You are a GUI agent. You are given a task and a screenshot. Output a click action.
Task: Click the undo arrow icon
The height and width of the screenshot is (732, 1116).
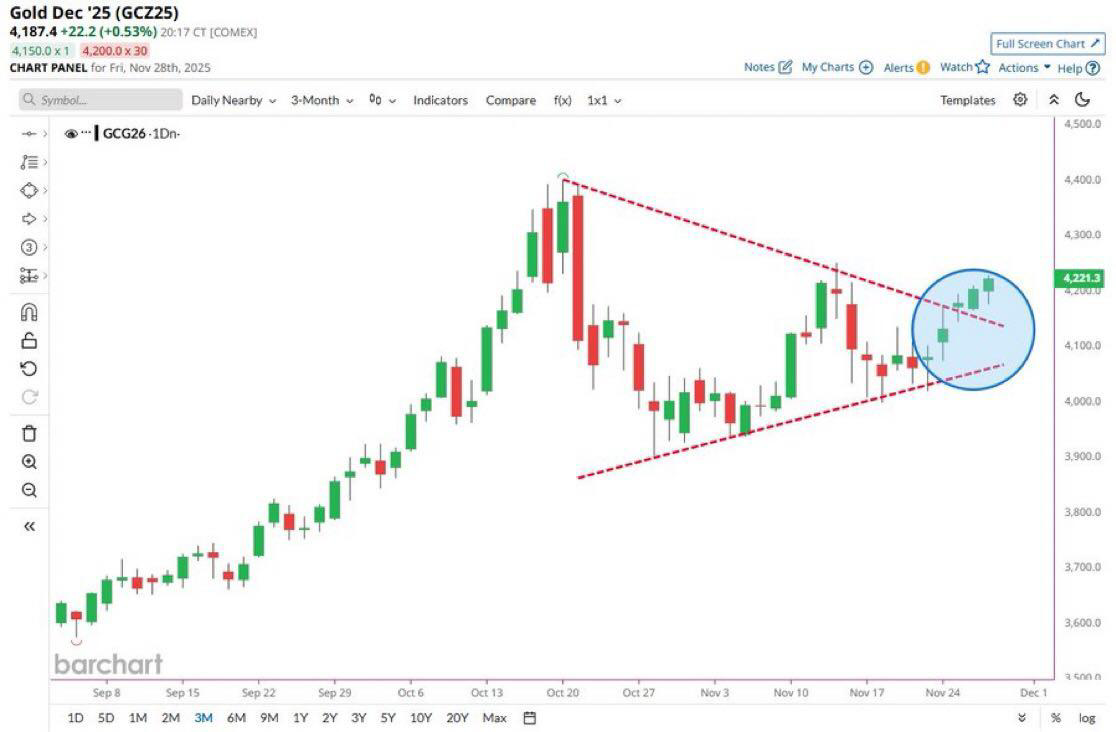coord(29,368)
